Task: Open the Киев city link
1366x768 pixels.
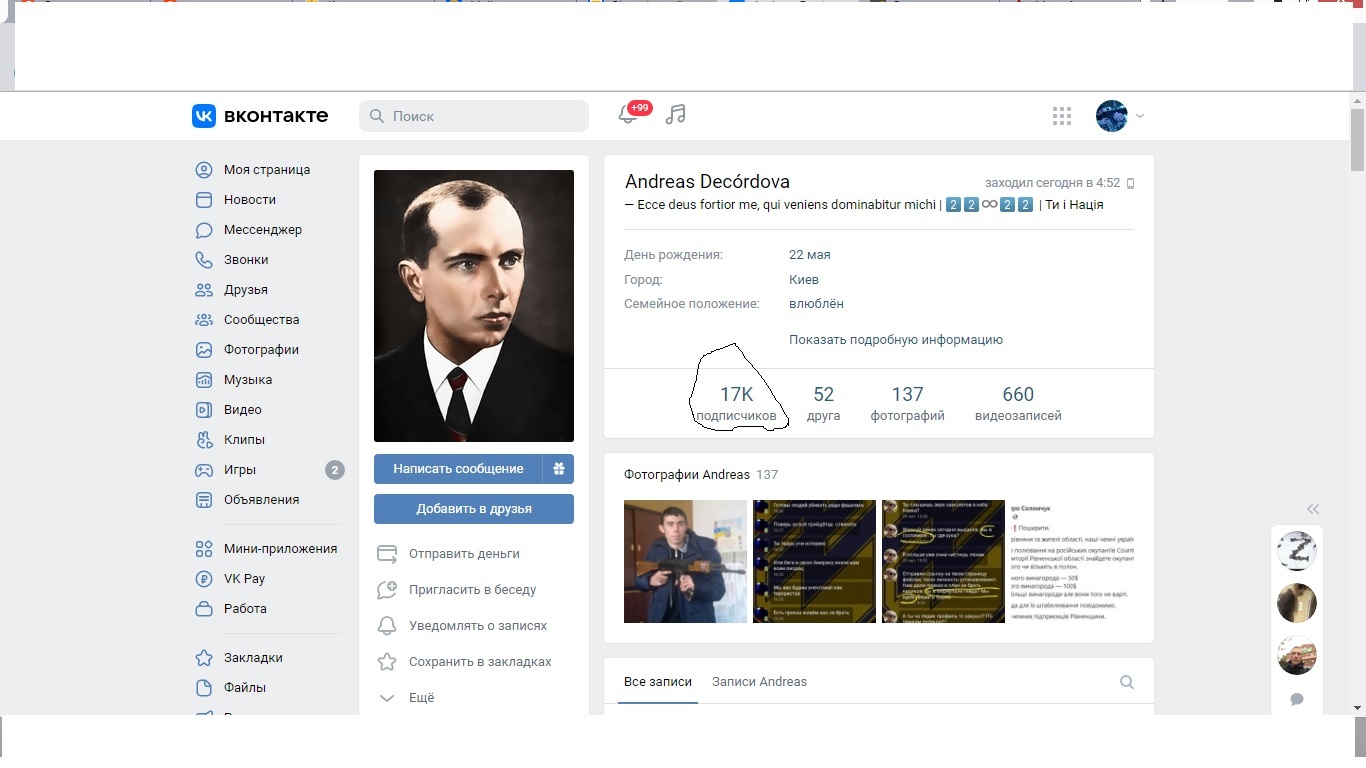Action: [x=804, y=280]
